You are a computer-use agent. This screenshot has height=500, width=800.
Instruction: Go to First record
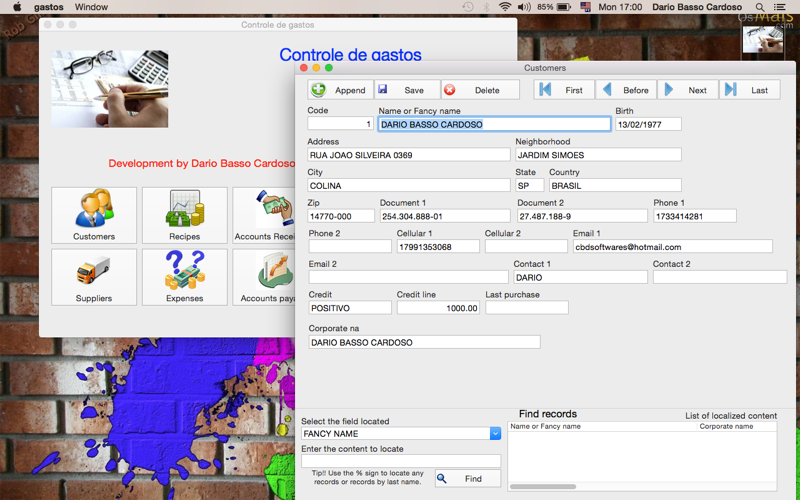pyautogui.click(x=564, y=90)
